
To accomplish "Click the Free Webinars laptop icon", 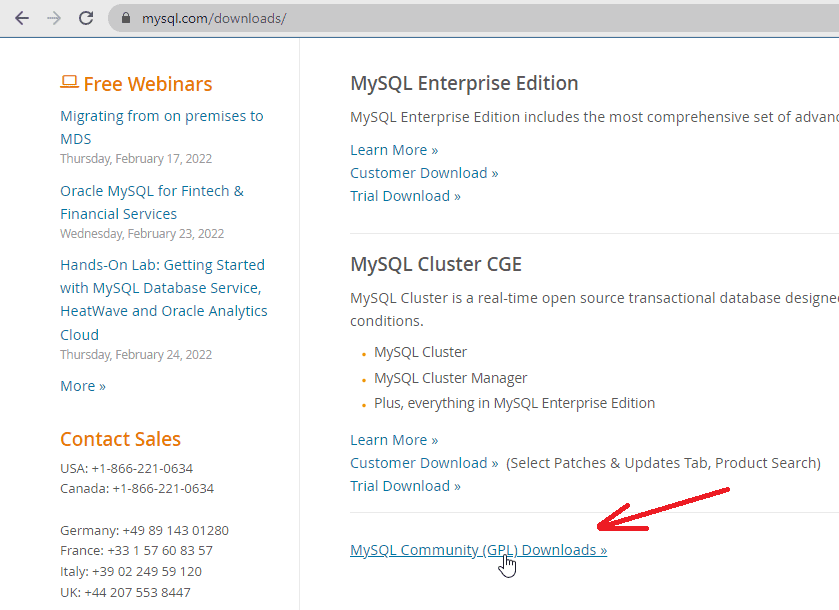I will coord(69,82).
